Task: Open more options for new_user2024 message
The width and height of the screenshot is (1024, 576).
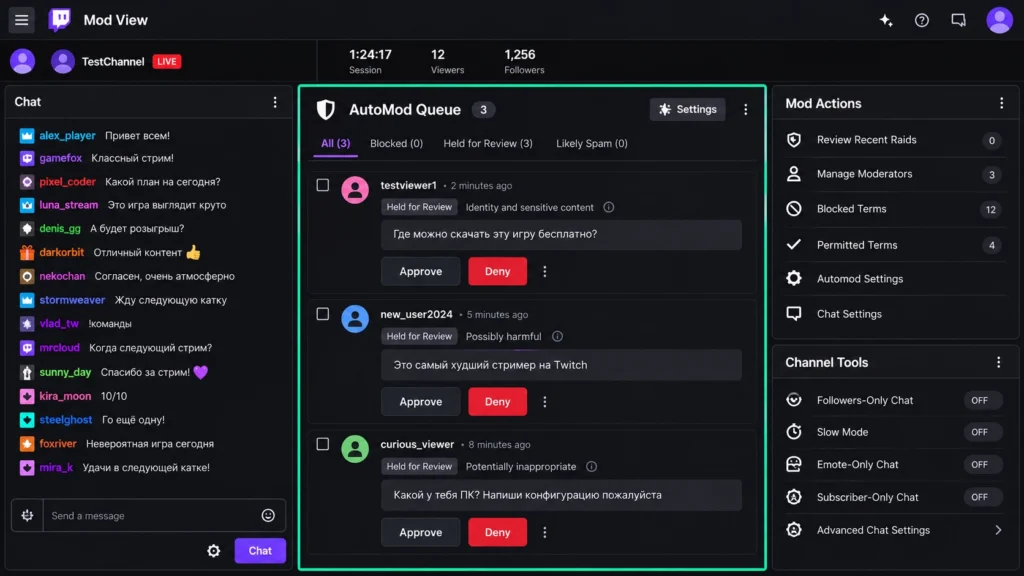Action: pos(545,402)
